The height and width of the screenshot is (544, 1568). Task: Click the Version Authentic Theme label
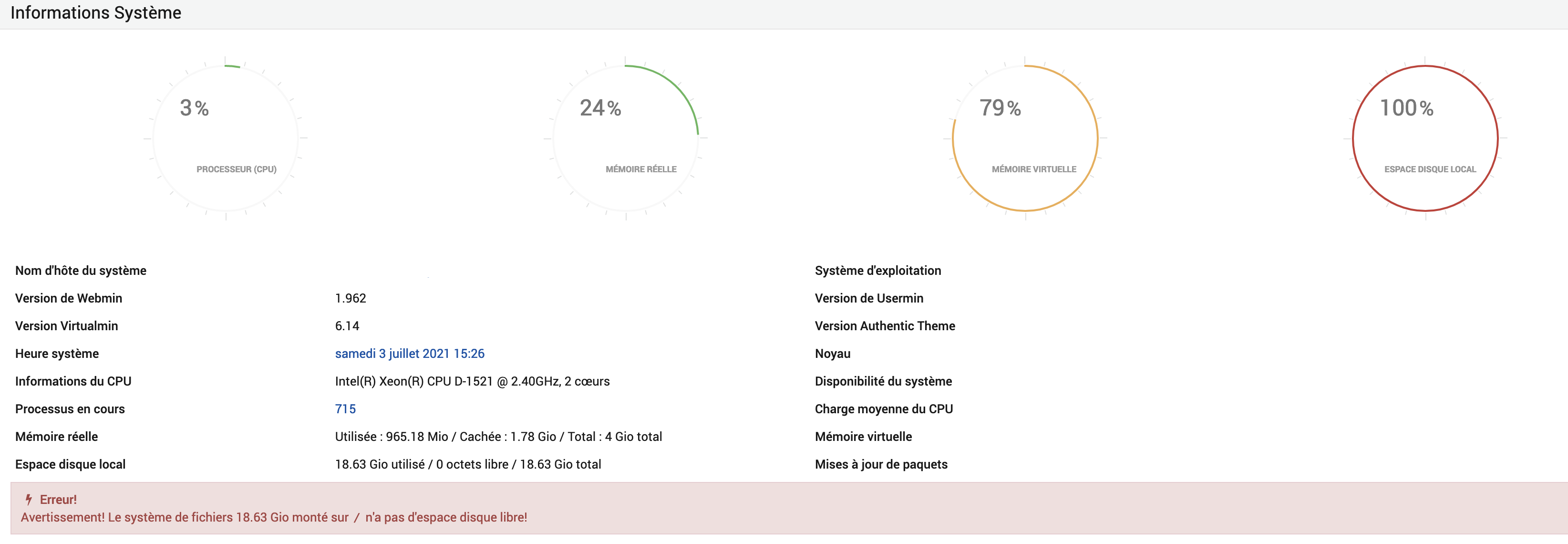click(885, 326)
